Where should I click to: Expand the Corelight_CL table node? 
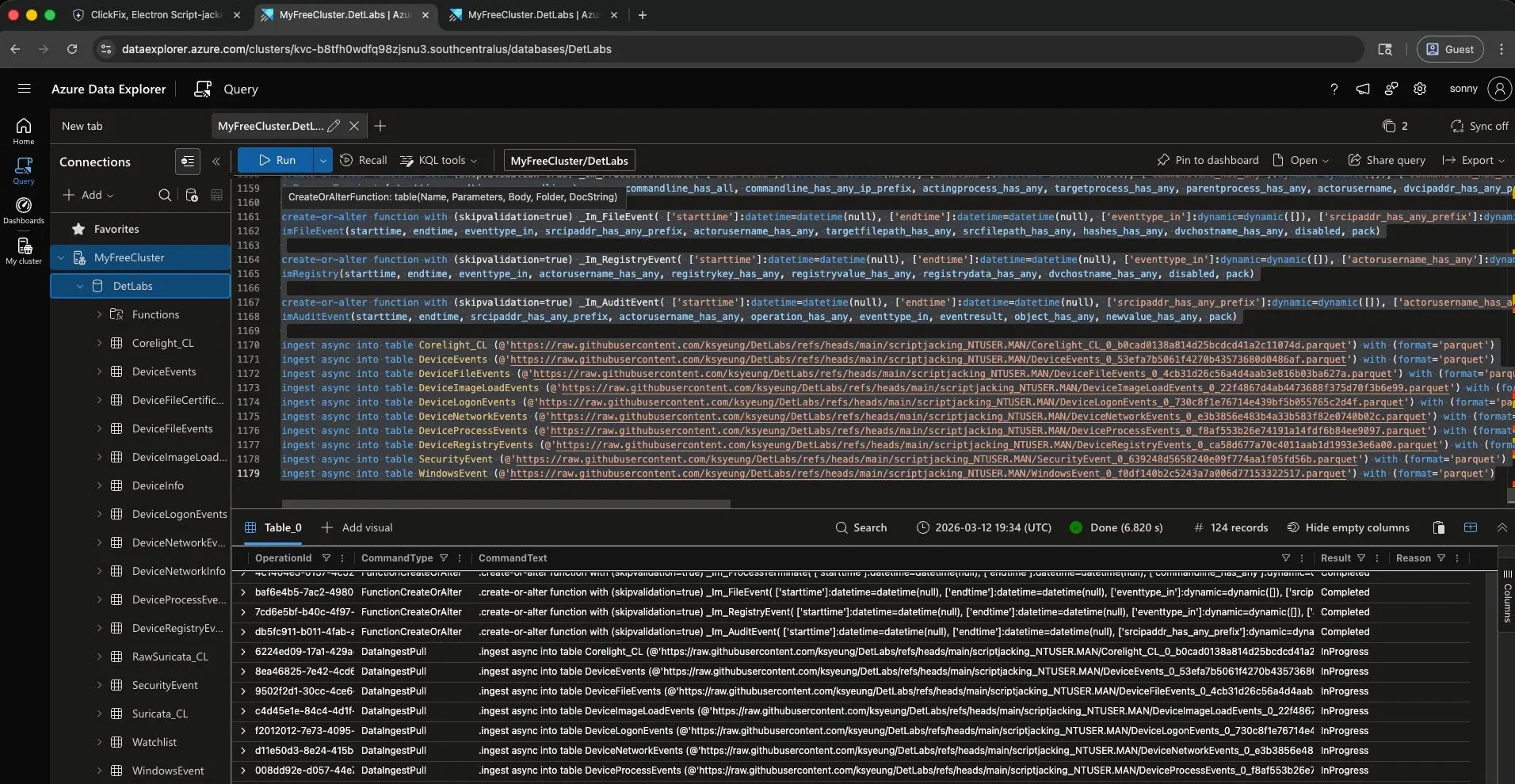[x=99, y=343]
